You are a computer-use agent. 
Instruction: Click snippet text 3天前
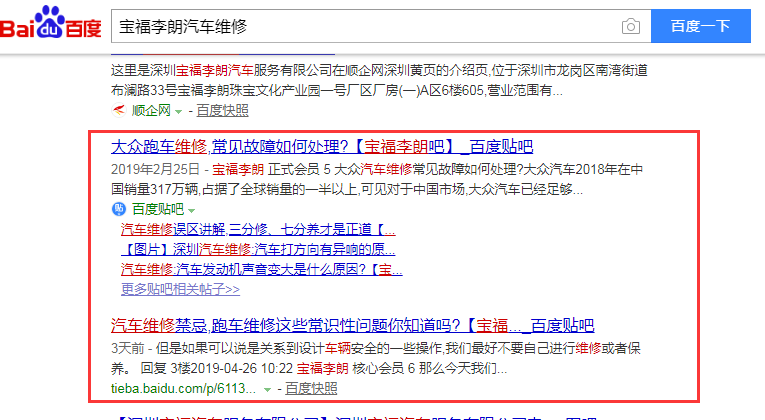(x=127, y=348)
